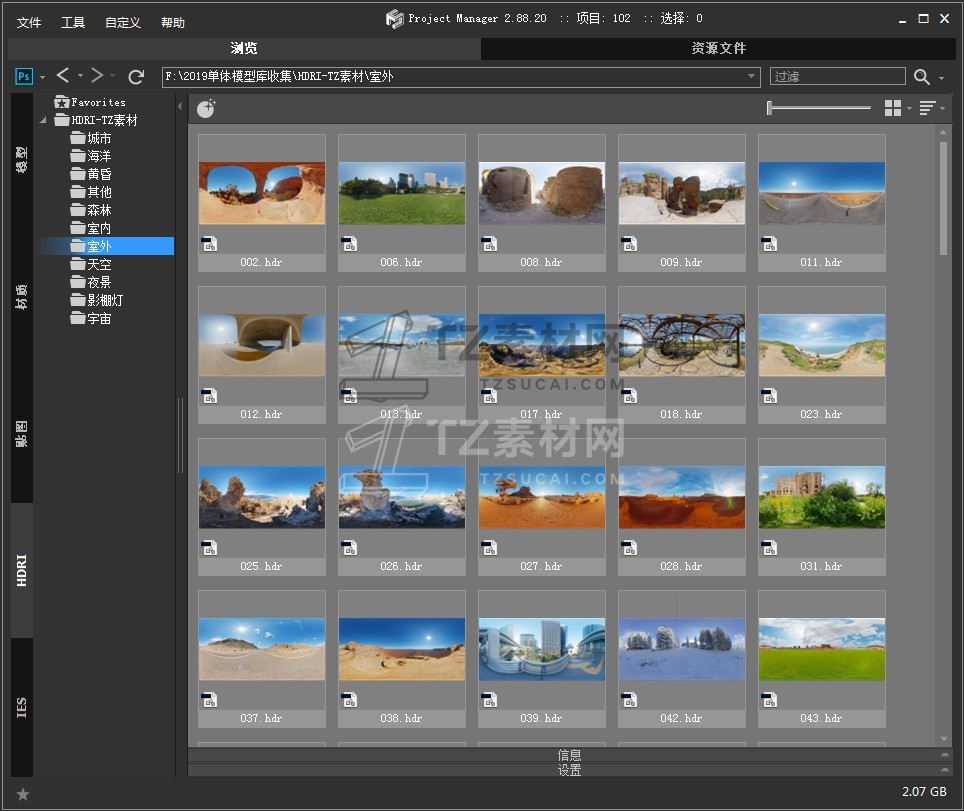Open the 其他 folder
This screenshot has height=811, width=964.
point(91,192)
